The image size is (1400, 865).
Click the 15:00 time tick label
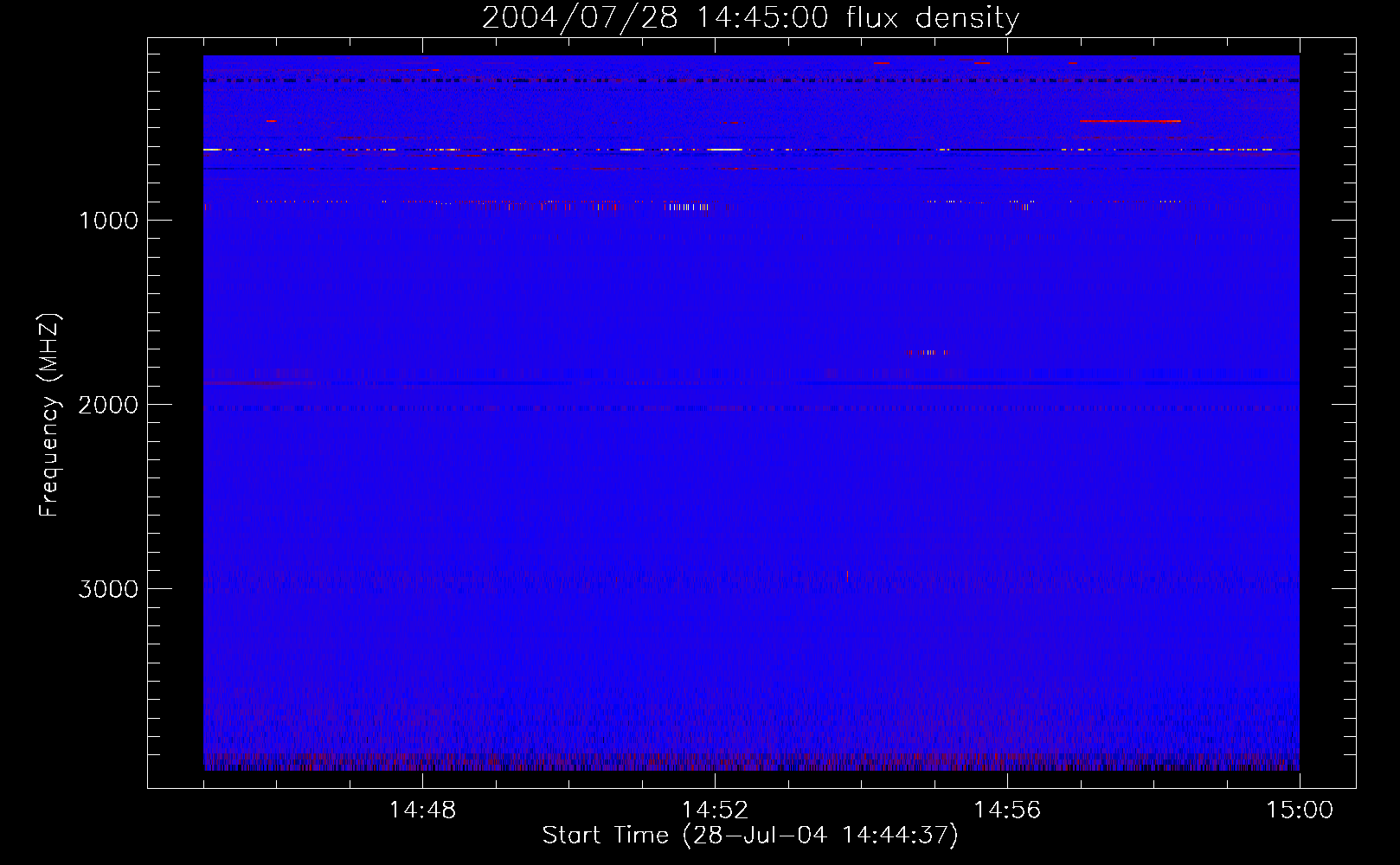(1300, 811)
